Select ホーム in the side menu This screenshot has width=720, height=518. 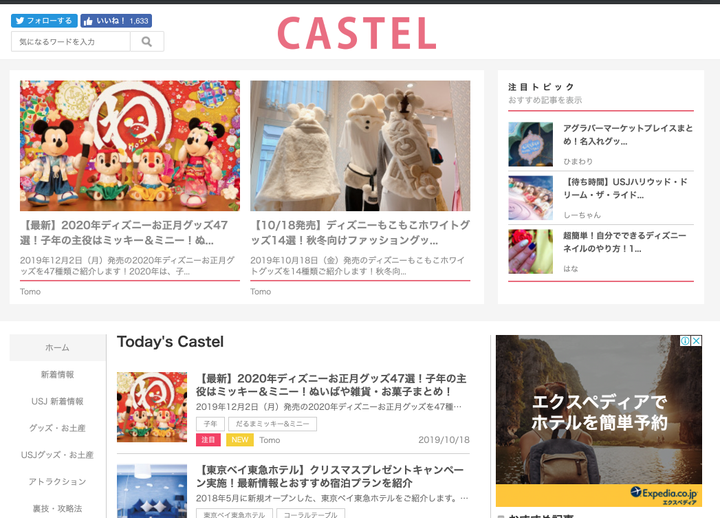point(57,348)
